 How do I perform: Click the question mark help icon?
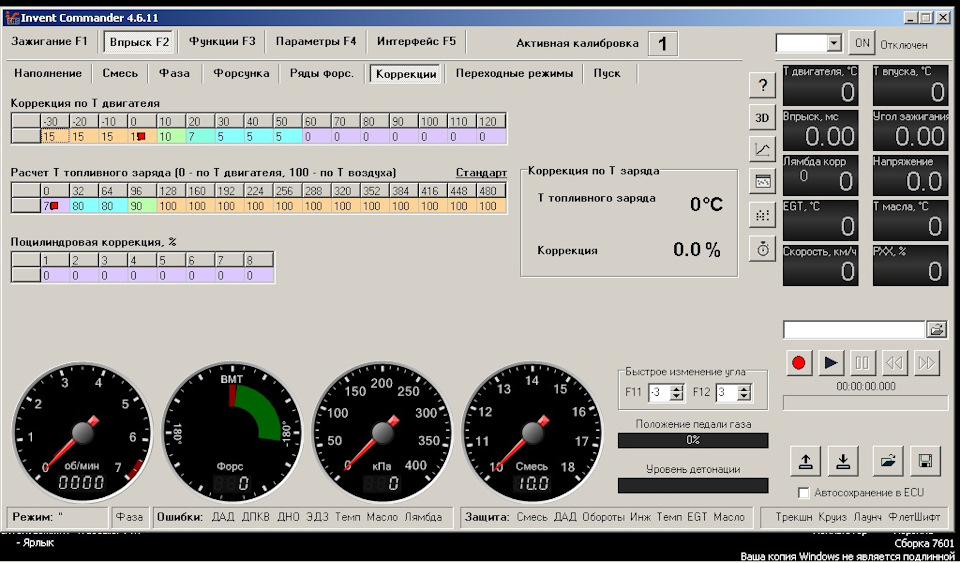pyautogui.click(x=762, y=86)
